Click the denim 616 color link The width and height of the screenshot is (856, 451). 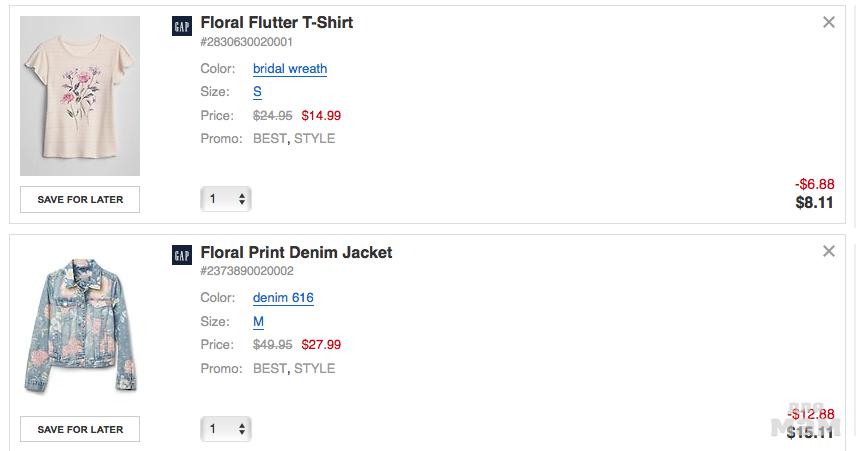[x=283, y=298]
